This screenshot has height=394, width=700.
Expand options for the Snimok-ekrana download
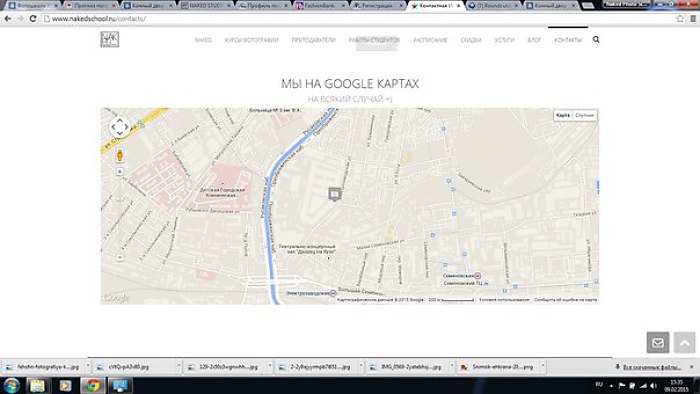click(543, 366)
